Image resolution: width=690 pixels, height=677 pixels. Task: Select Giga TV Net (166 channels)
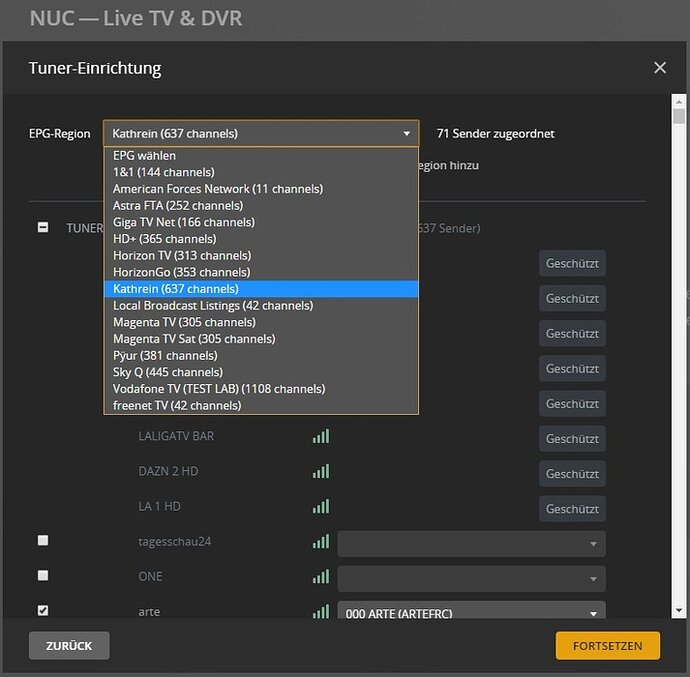point(261,222)
